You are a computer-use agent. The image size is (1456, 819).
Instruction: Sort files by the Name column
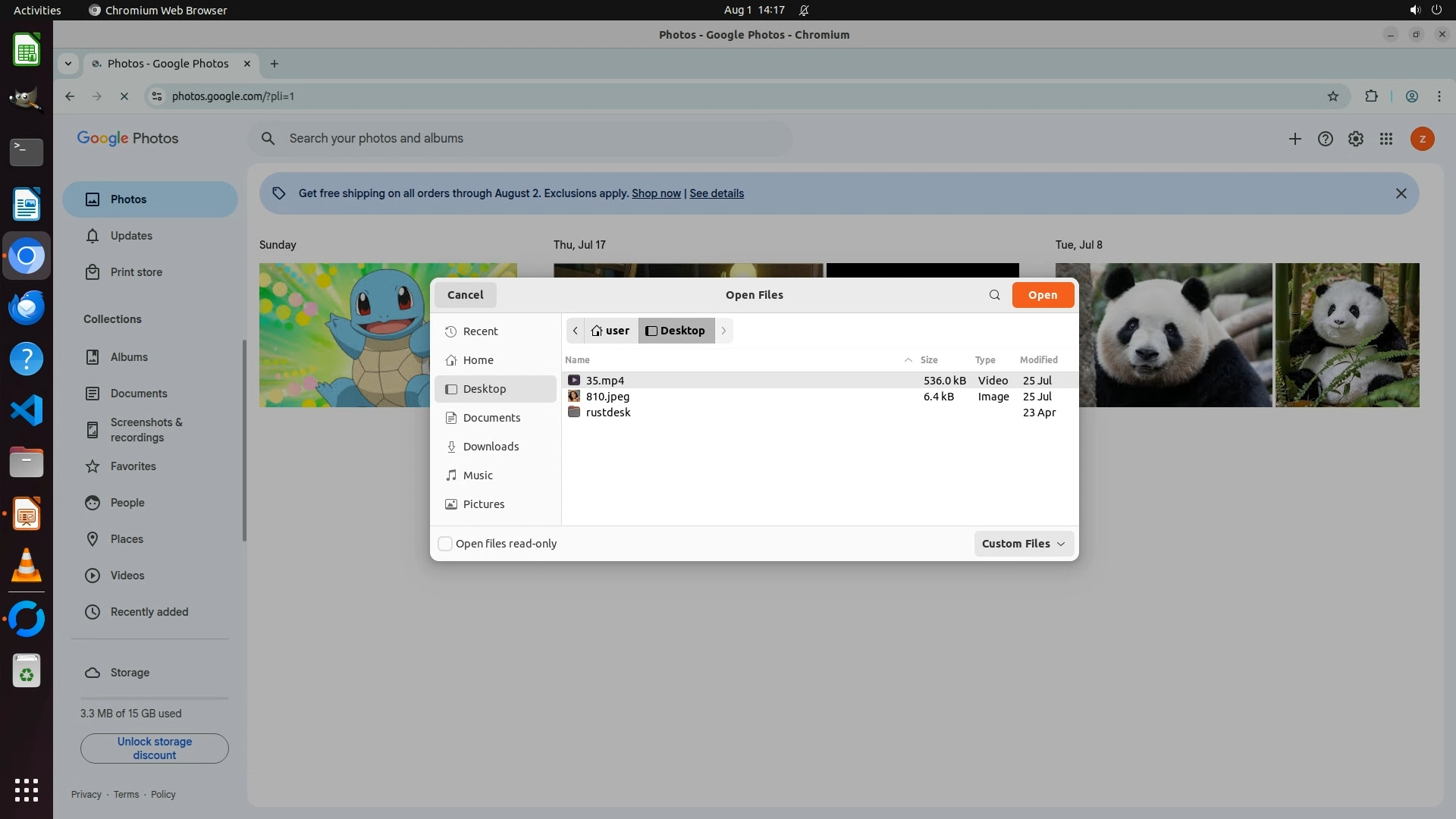pyautogui.click(x=577, y=360)
